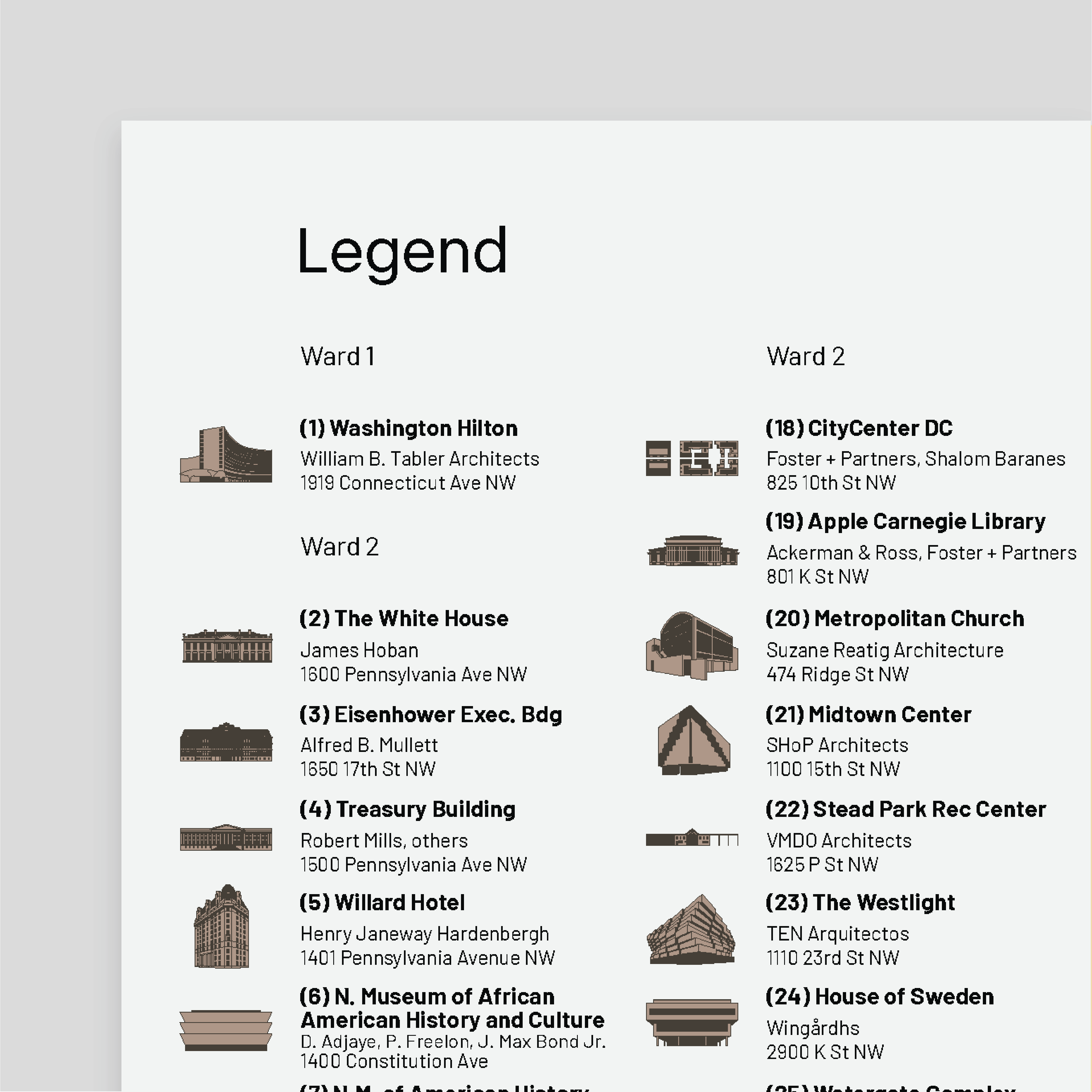Click the Apple Carnegie Library icon
Viewport: 1092px width, 1092px height.
tap(693, 551)
